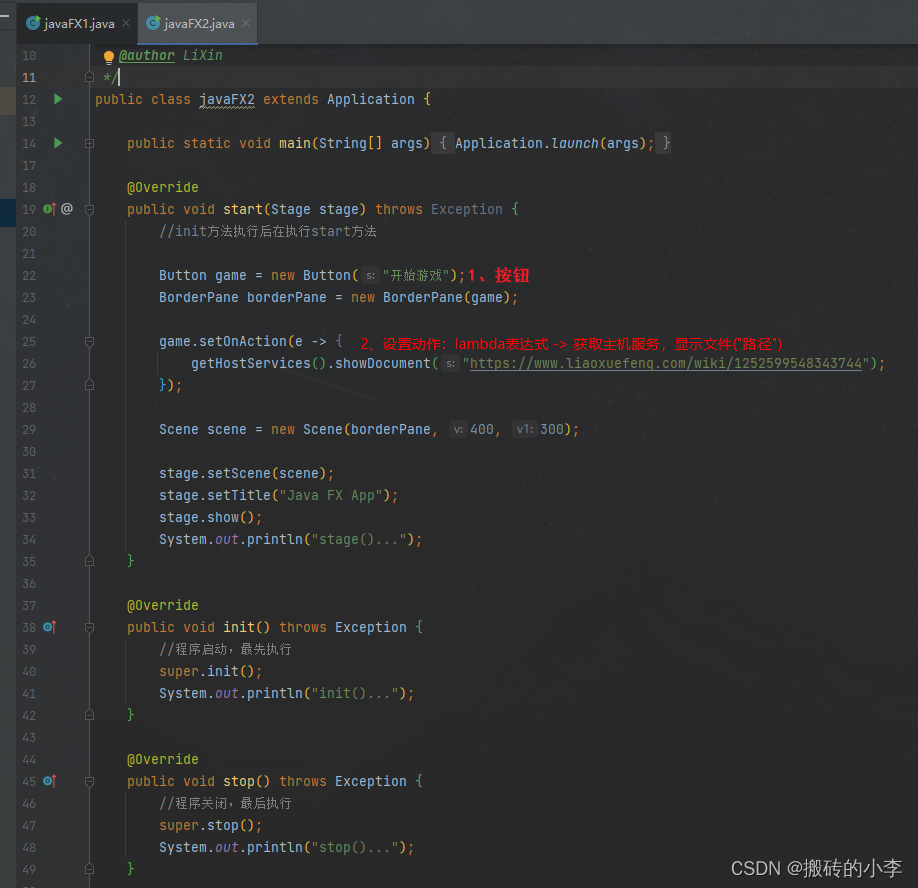
Task: Click the stop method fold end marker on line 49
Action: 90,869
